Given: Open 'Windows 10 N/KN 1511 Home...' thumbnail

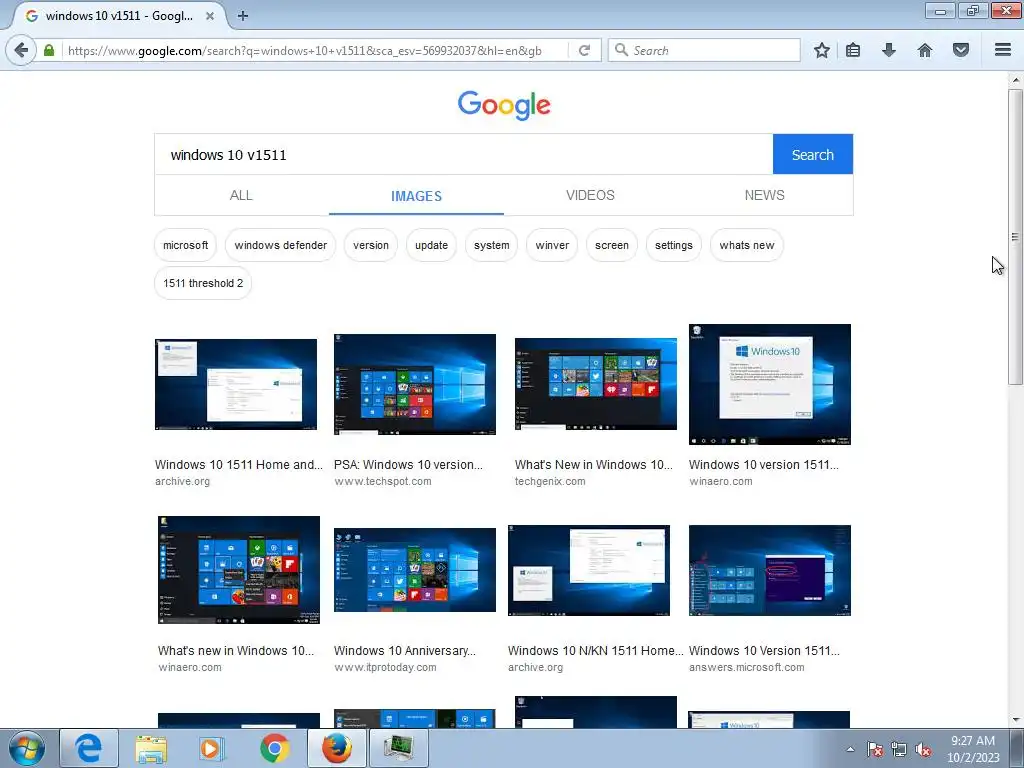Looking at the screenshot, I should [589, 570].
